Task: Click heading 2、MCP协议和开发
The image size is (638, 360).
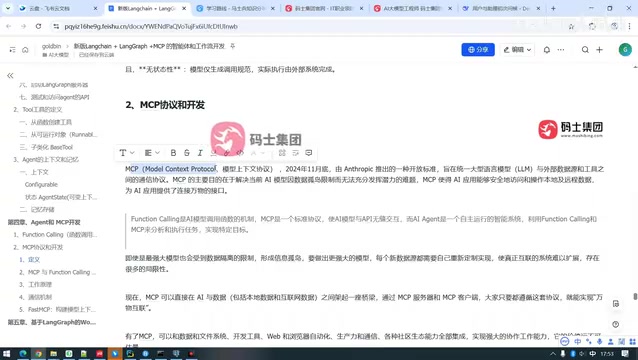Action: click(165, 105)
